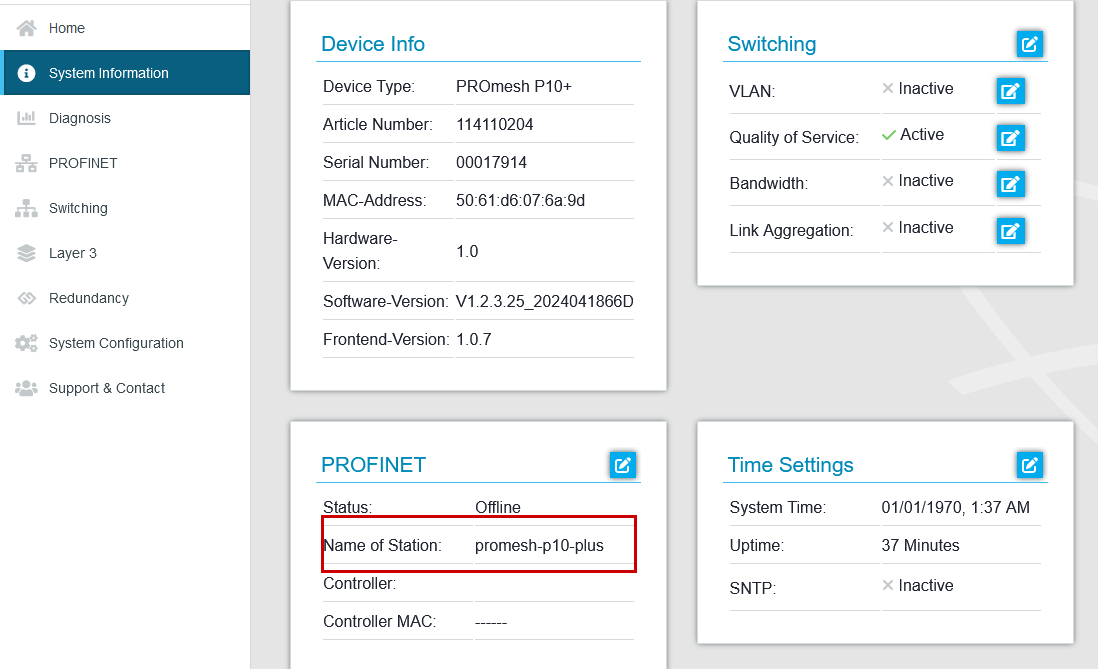
Task: Click system time 01/01/1970, 1:37 AM
Action: [956, 507]
